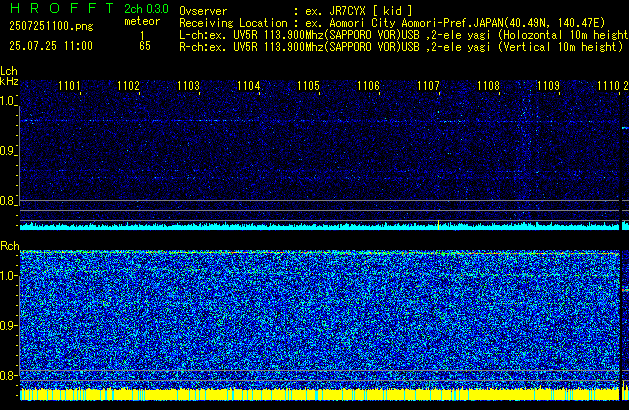This screenshot has height=410, width=629.
Task: Click the 1106 time marker
Action: (x=368, y=86)
